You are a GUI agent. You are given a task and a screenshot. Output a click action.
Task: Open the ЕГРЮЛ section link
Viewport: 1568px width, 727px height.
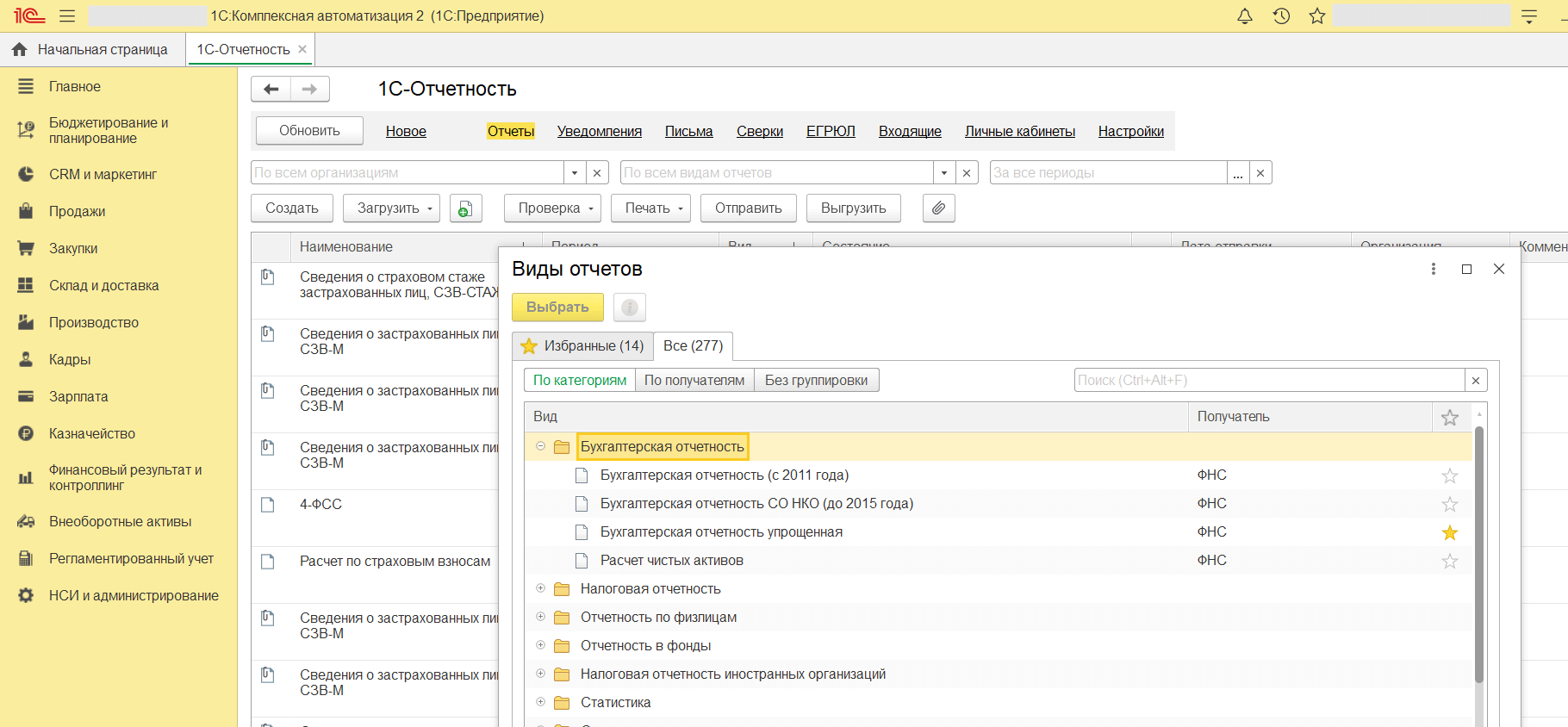coord(831,131)
